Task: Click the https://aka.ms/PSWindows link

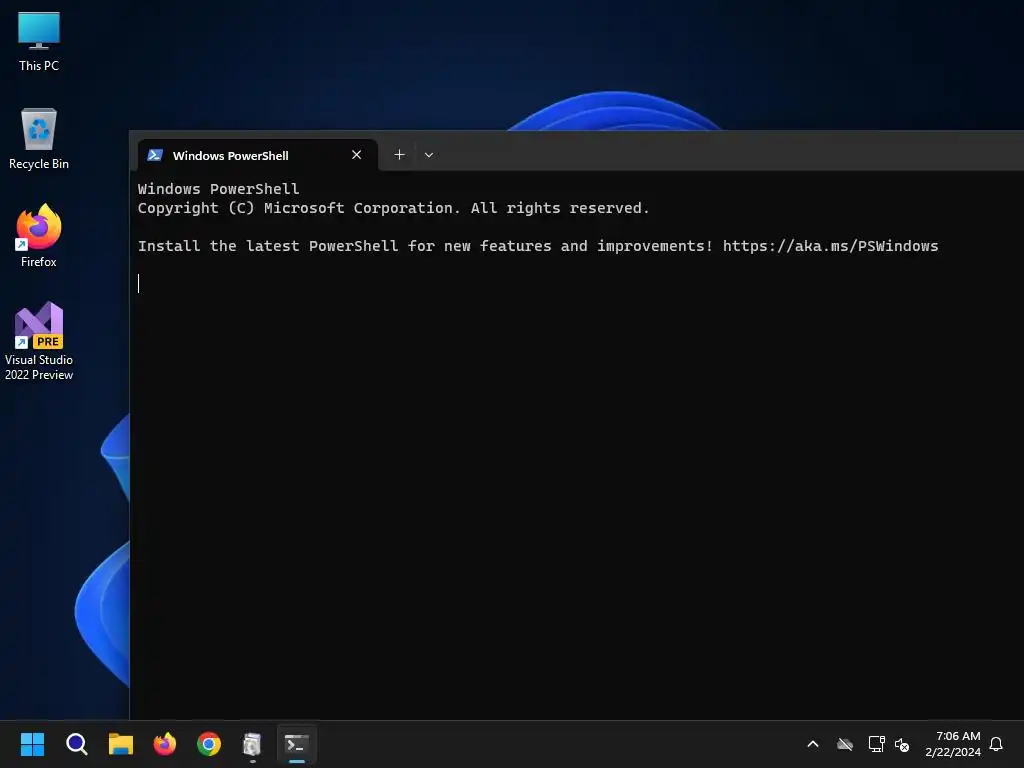Action: (830, 246)
